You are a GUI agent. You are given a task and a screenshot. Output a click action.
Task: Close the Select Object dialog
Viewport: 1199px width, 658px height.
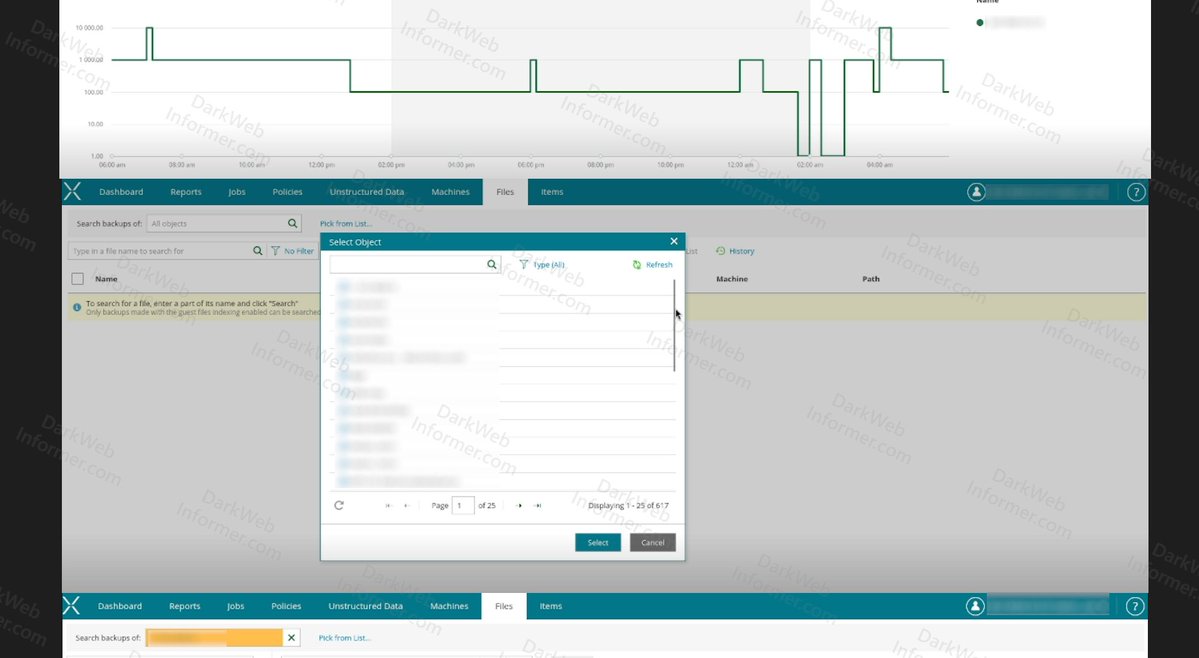tap(674, 241)
